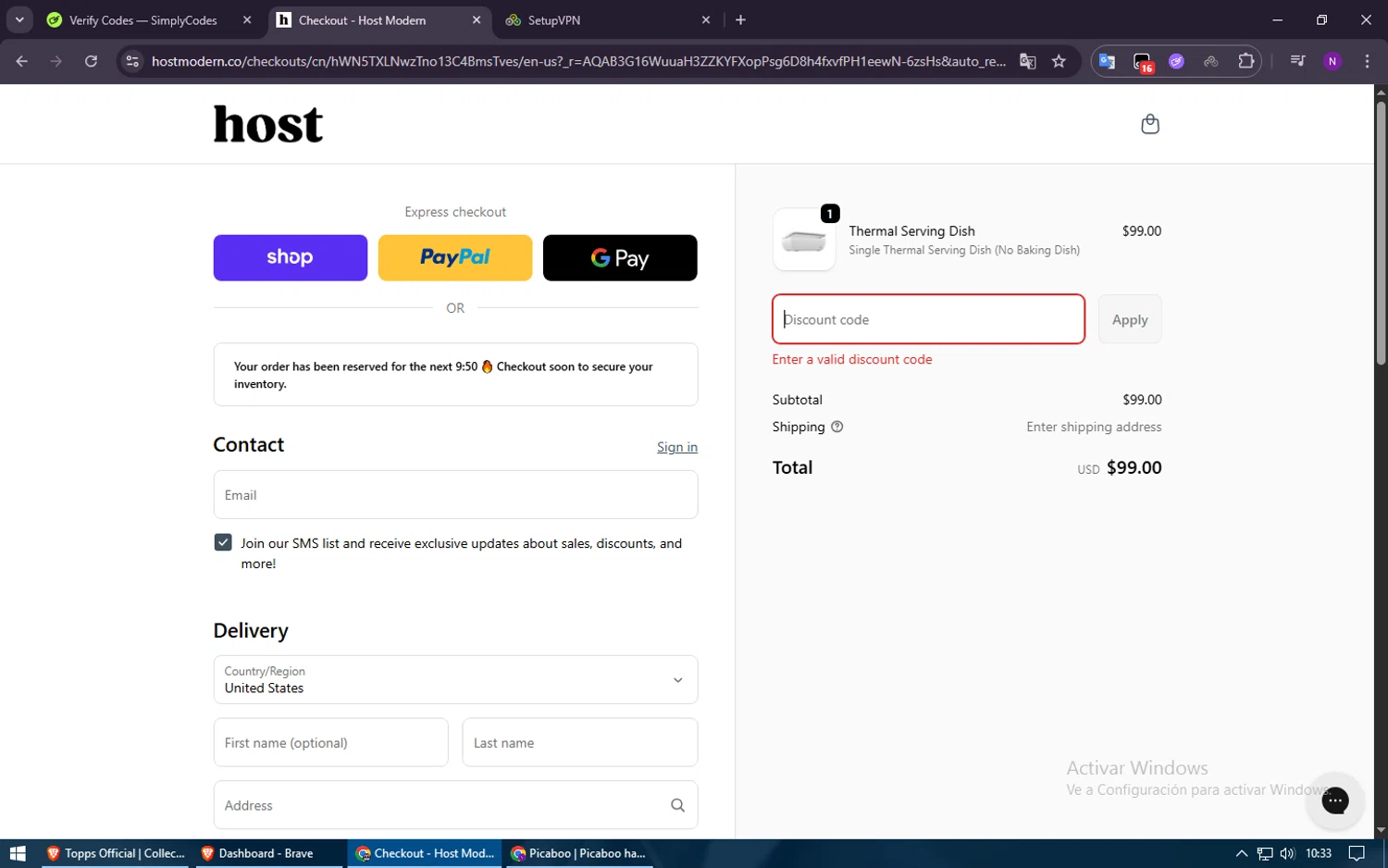The width and height of the screenshot is (1388, 868).
Task: Click the SetupVPN extension icon
Action: [x=1210, y=61]
